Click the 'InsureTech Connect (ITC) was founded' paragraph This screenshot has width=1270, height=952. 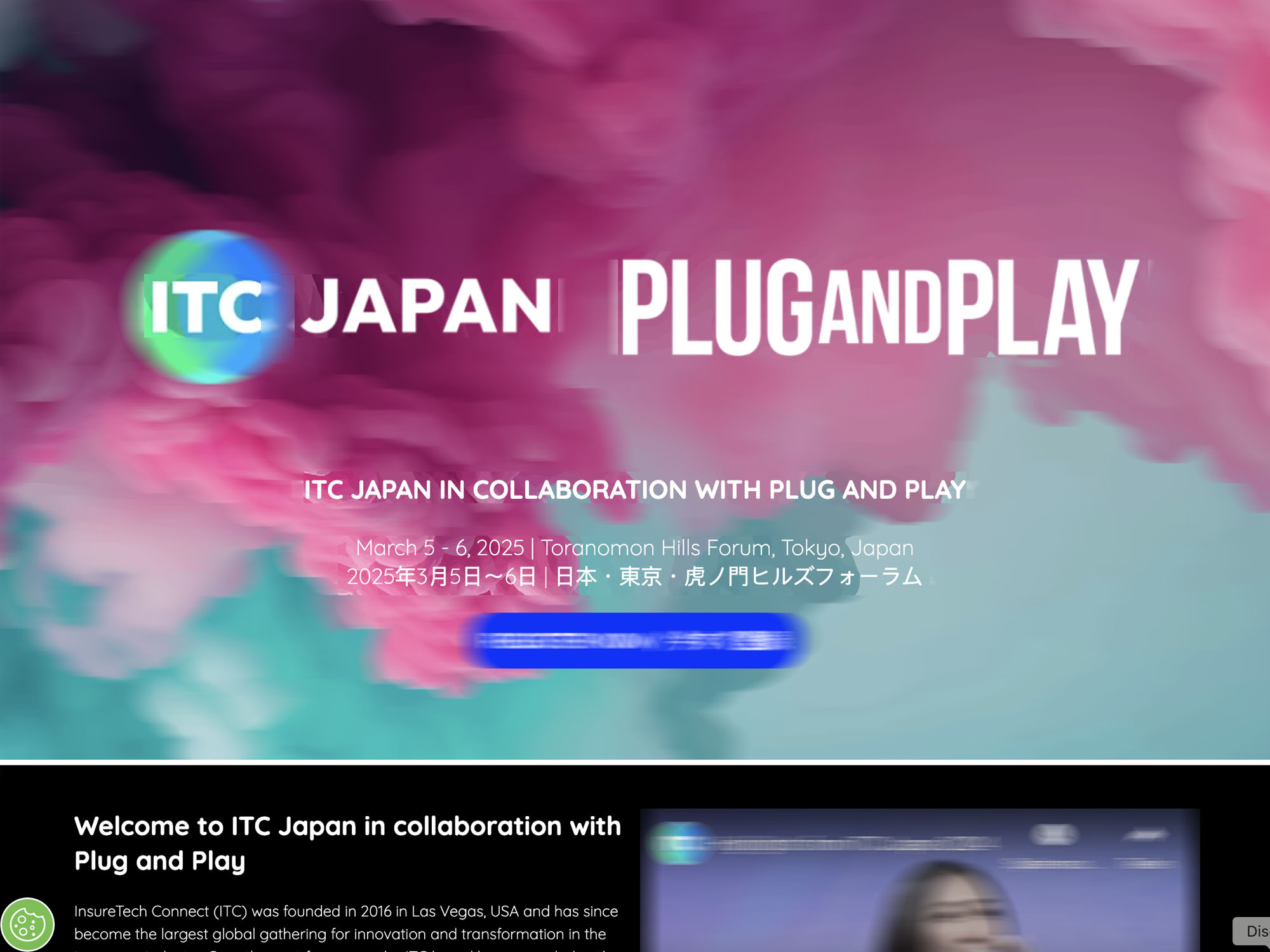point(346,929)
